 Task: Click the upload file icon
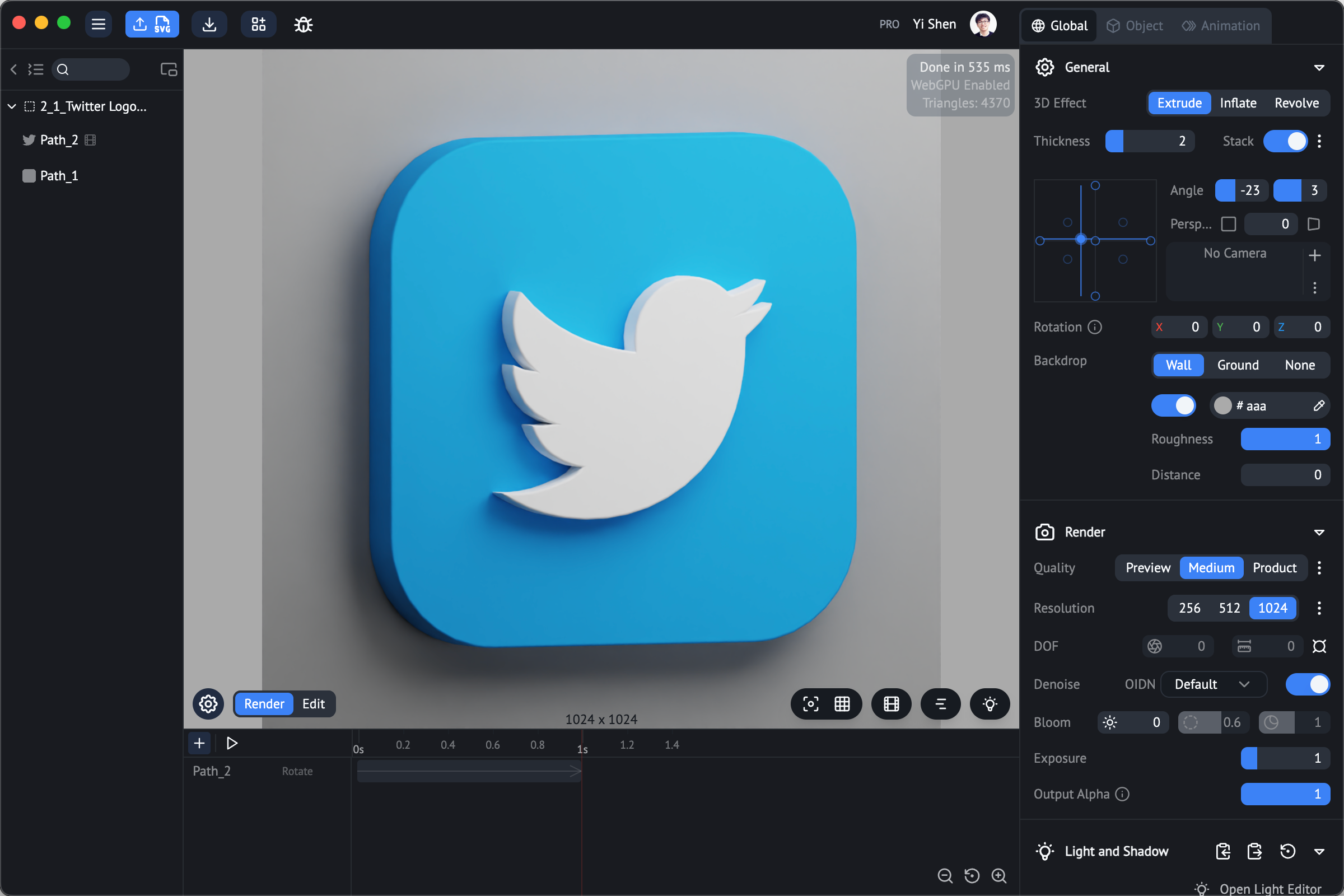pyautogui.click(x=140, y=24)
